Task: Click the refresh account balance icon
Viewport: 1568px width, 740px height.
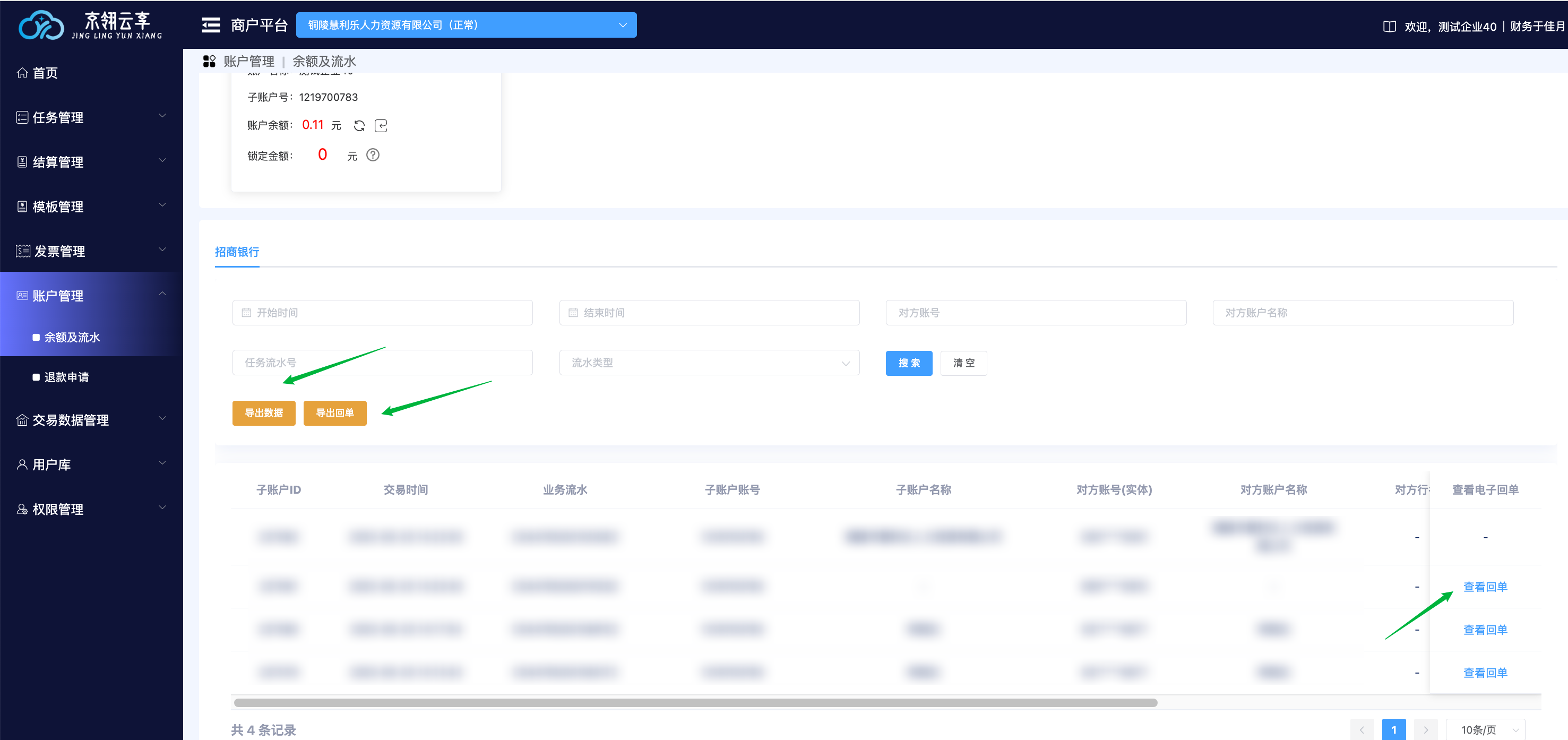Action: click(359, 125)
